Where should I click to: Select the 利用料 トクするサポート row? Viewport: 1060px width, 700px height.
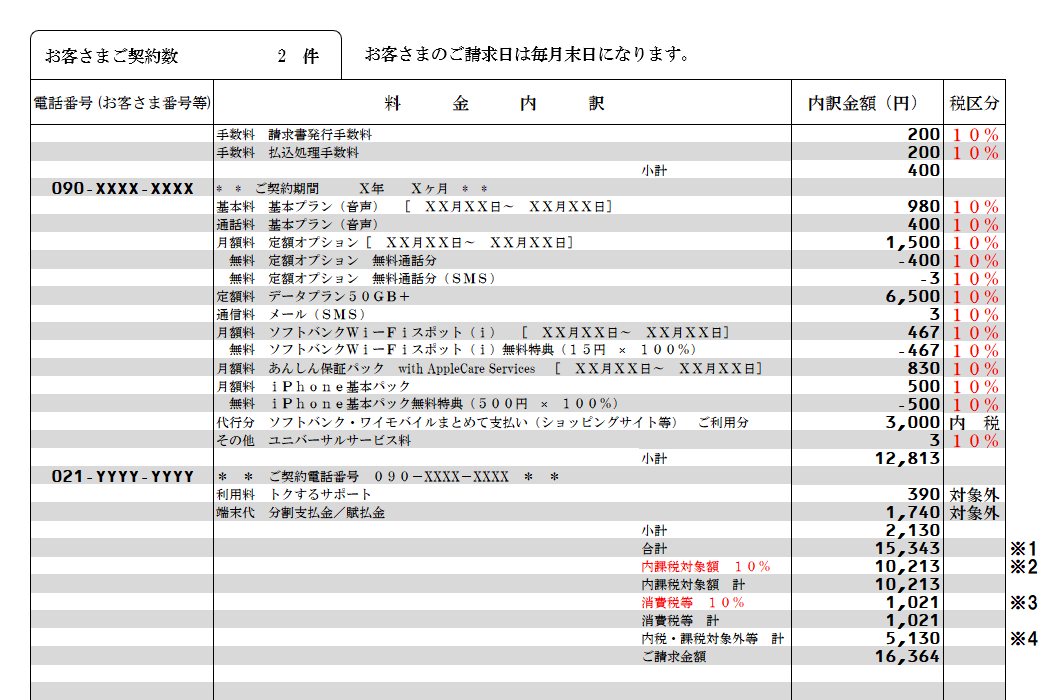click(x=293, y=494)
